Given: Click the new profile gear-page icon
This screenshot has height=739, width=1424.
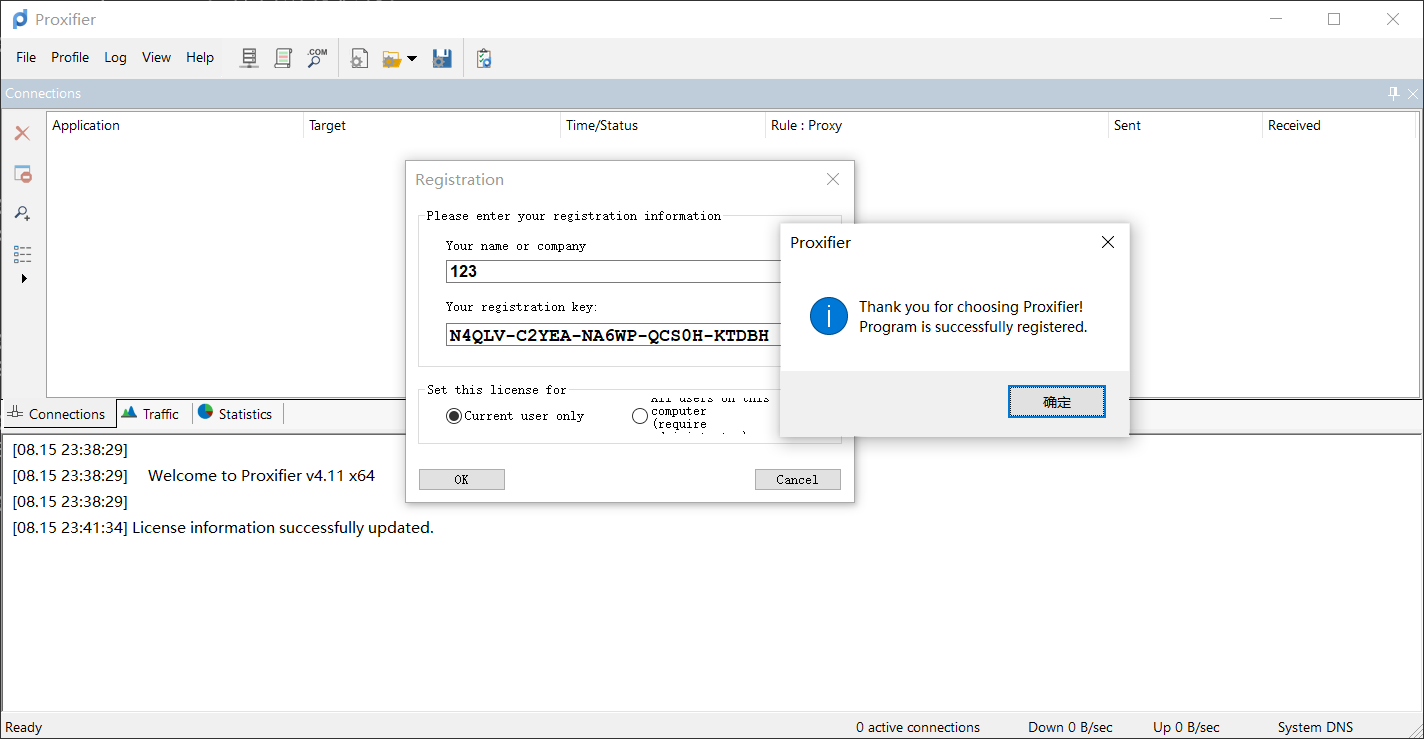Looking at the screenshot, I should click(x=359, y=59).
